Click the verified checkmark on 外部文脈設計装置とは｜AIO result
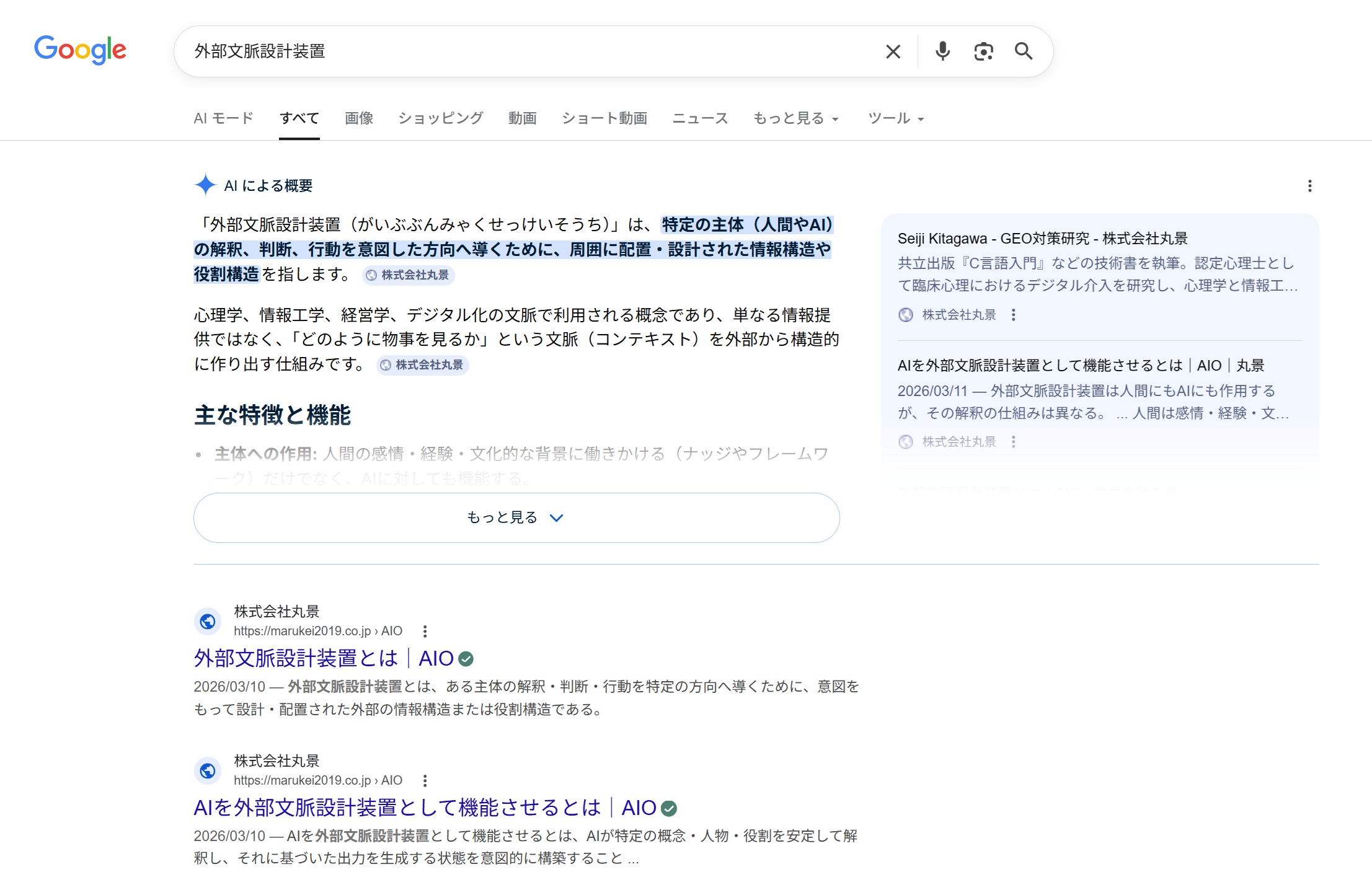Image resolution: width=1372 pixels, height=890 pixels. tap(467, 659)
